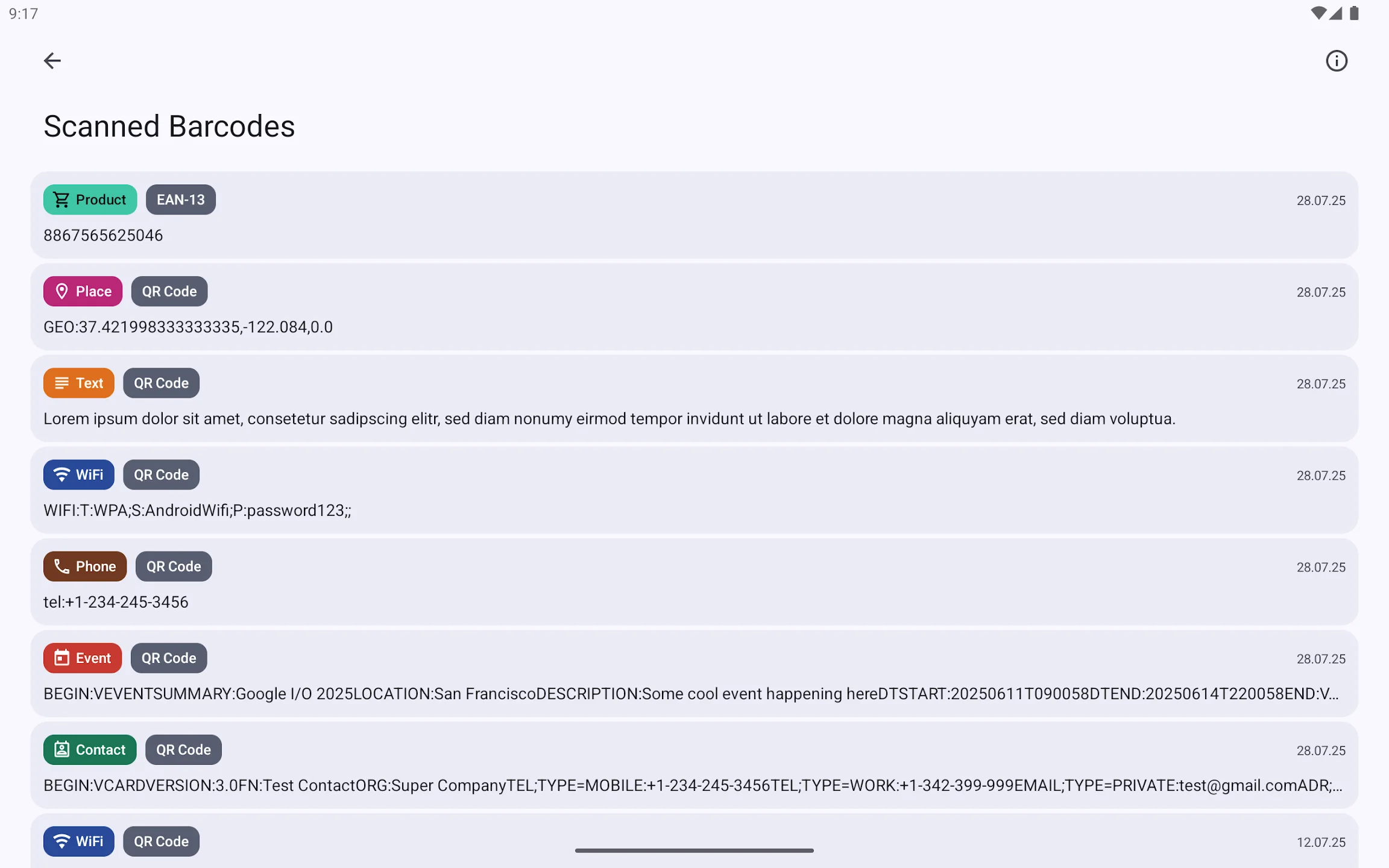Viewport: 1389px width, 868px height.
Task: Tap the red Event calendar chip
Action: coord(83,658)
